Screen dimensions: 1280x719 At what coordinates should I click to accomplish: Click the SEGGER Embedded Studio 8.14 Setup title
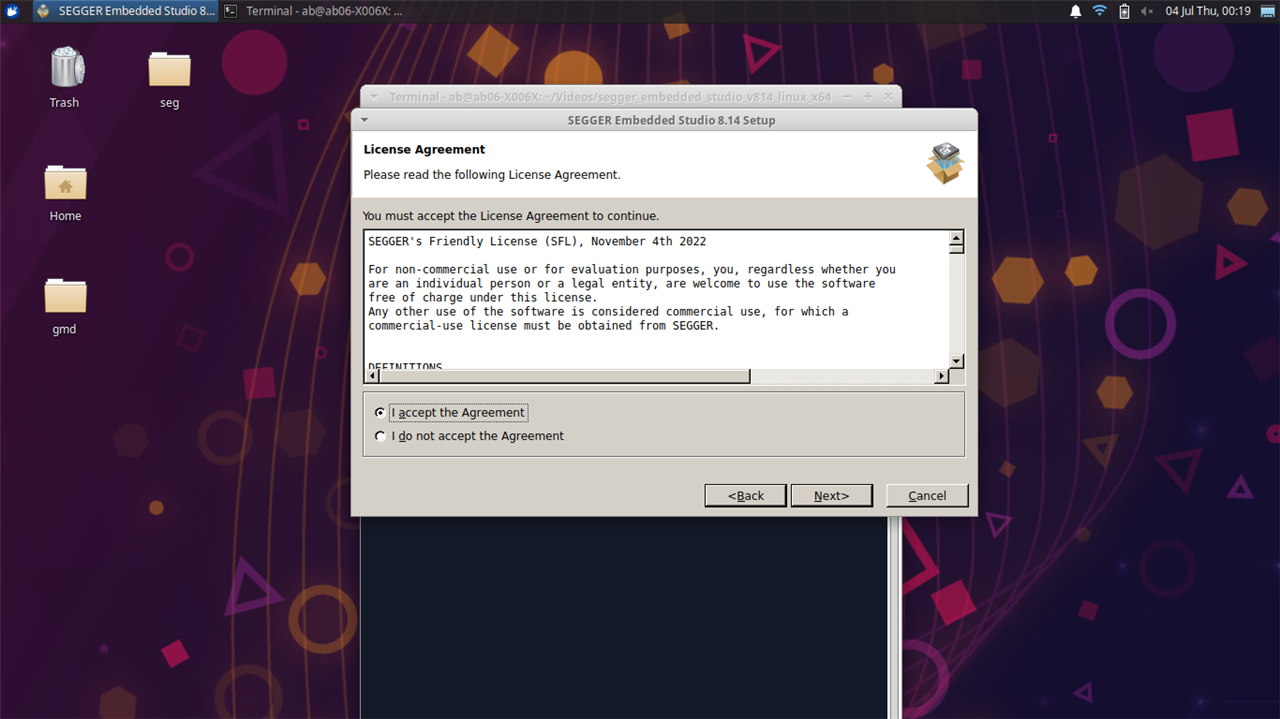(x=670, y=120)
